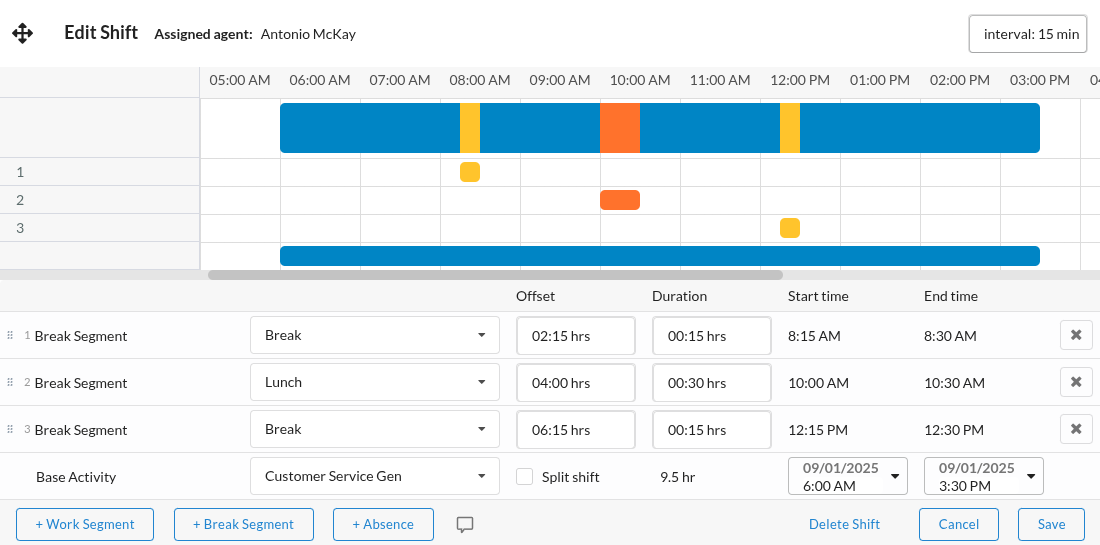Open the shift end date 3:30 PM dropdown
This screenshot has width=1100, height=545.
point(983,477)
